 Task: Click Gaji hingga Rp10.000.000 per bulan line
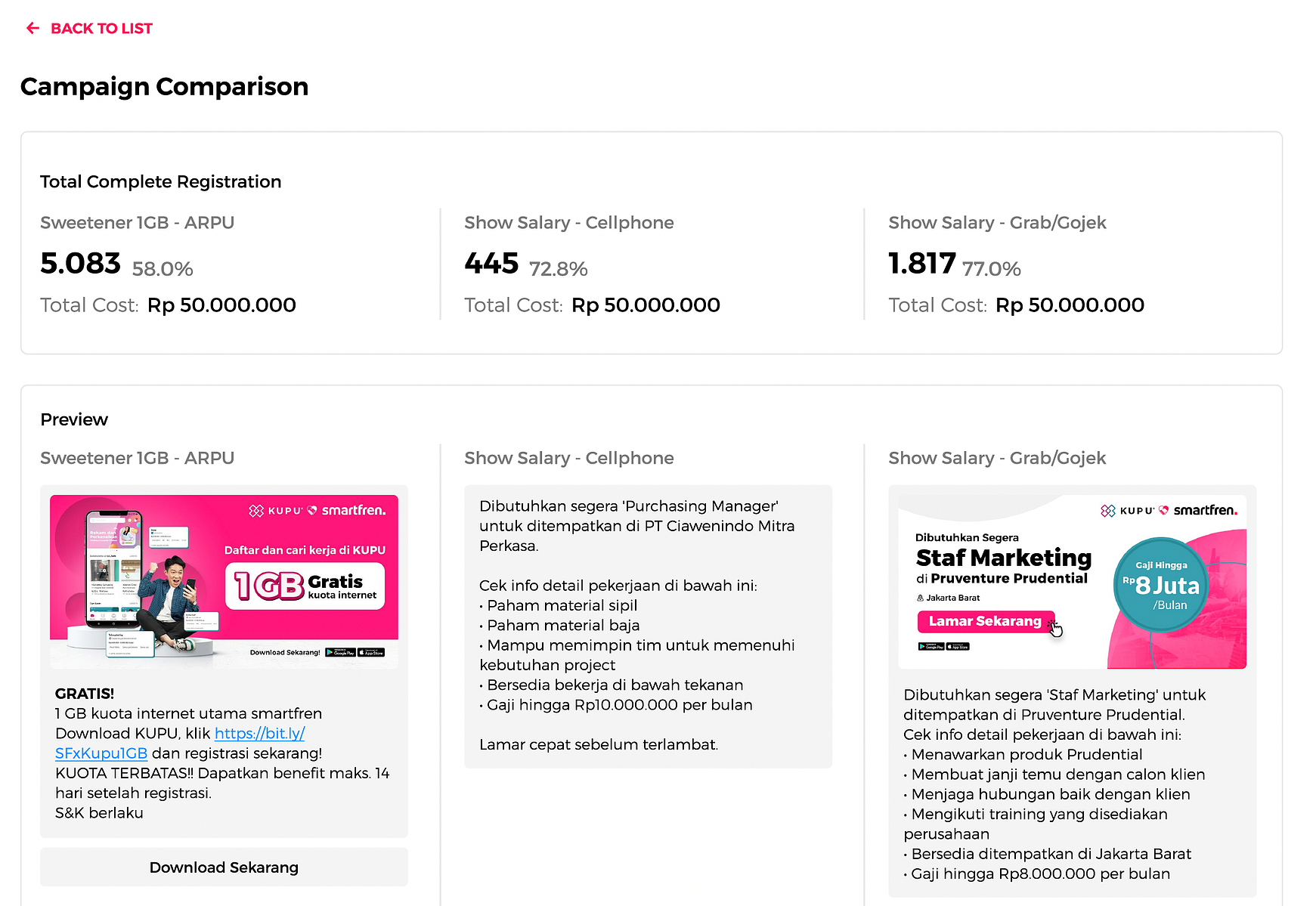click(616, 705)
